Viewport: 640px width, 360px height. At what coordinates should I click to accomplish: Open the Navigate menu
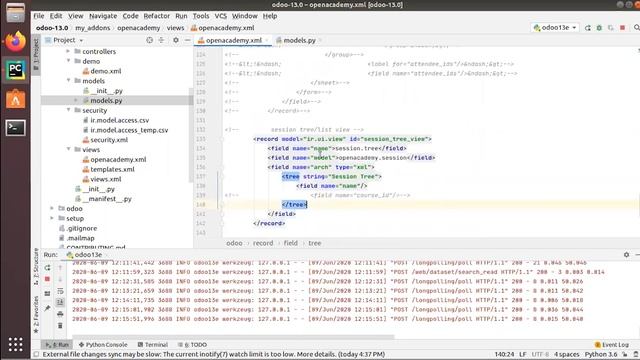pos(103,16)
